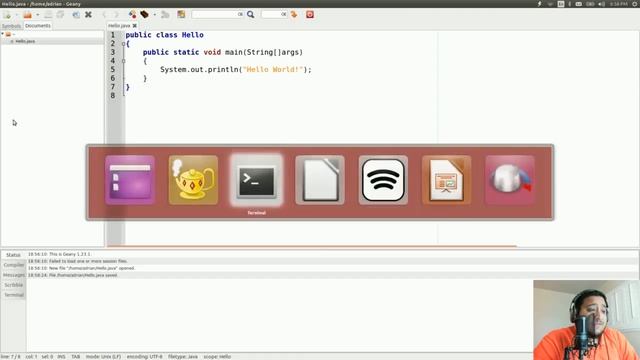Select Spotify icon in app switcher
This screenshot has height=360, width=640.
coord(383,180)
